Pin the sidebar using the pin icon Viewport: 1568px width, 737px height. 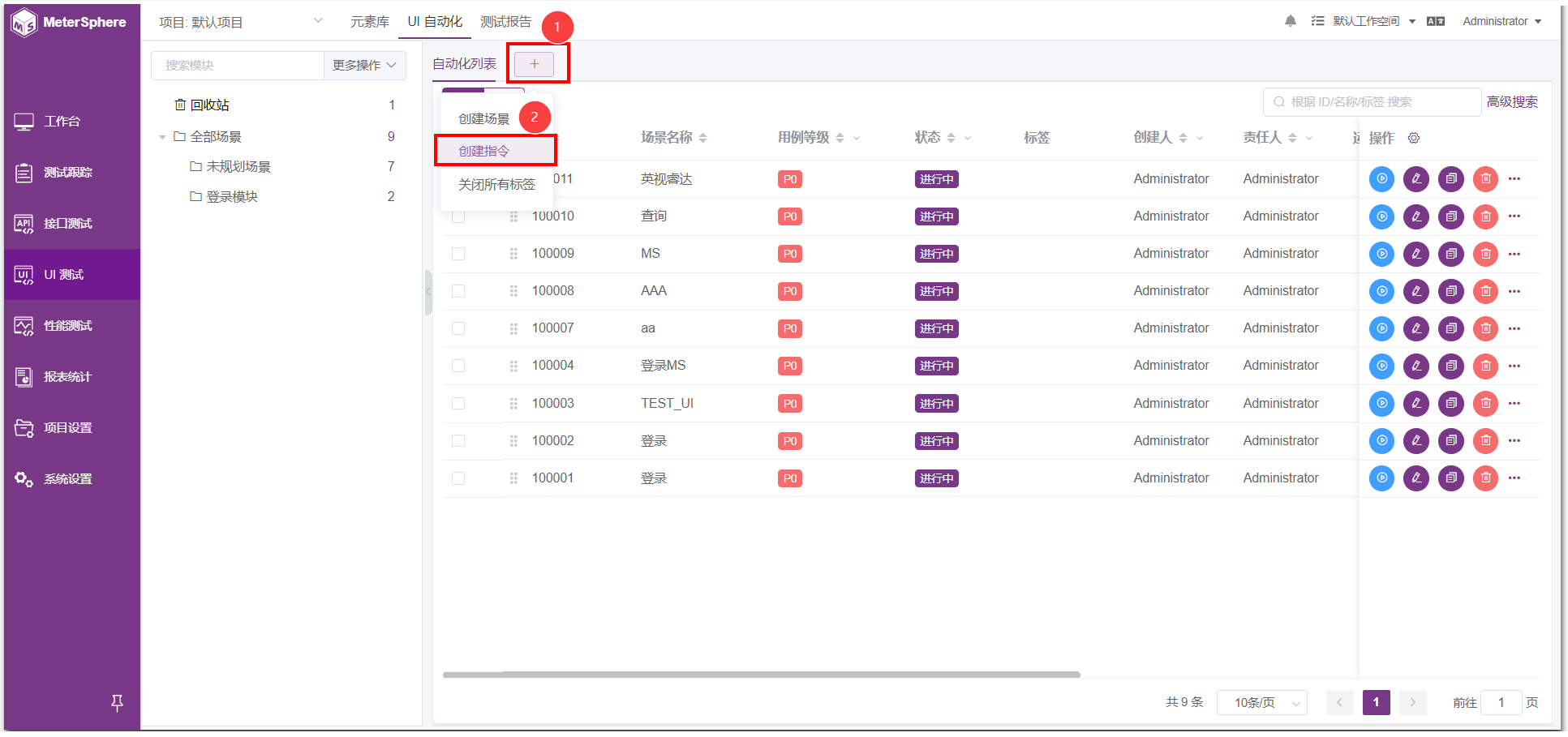[x=117, y=703]
